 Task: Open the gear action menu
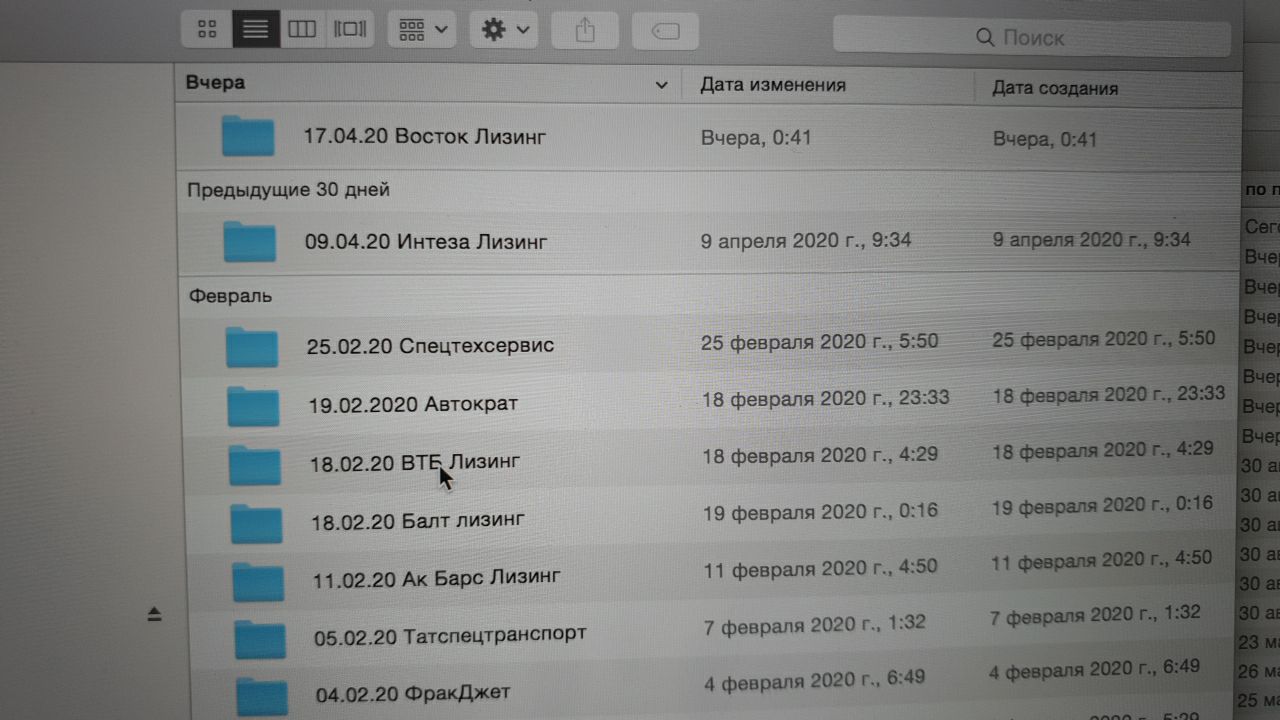(x=504, y=30)
